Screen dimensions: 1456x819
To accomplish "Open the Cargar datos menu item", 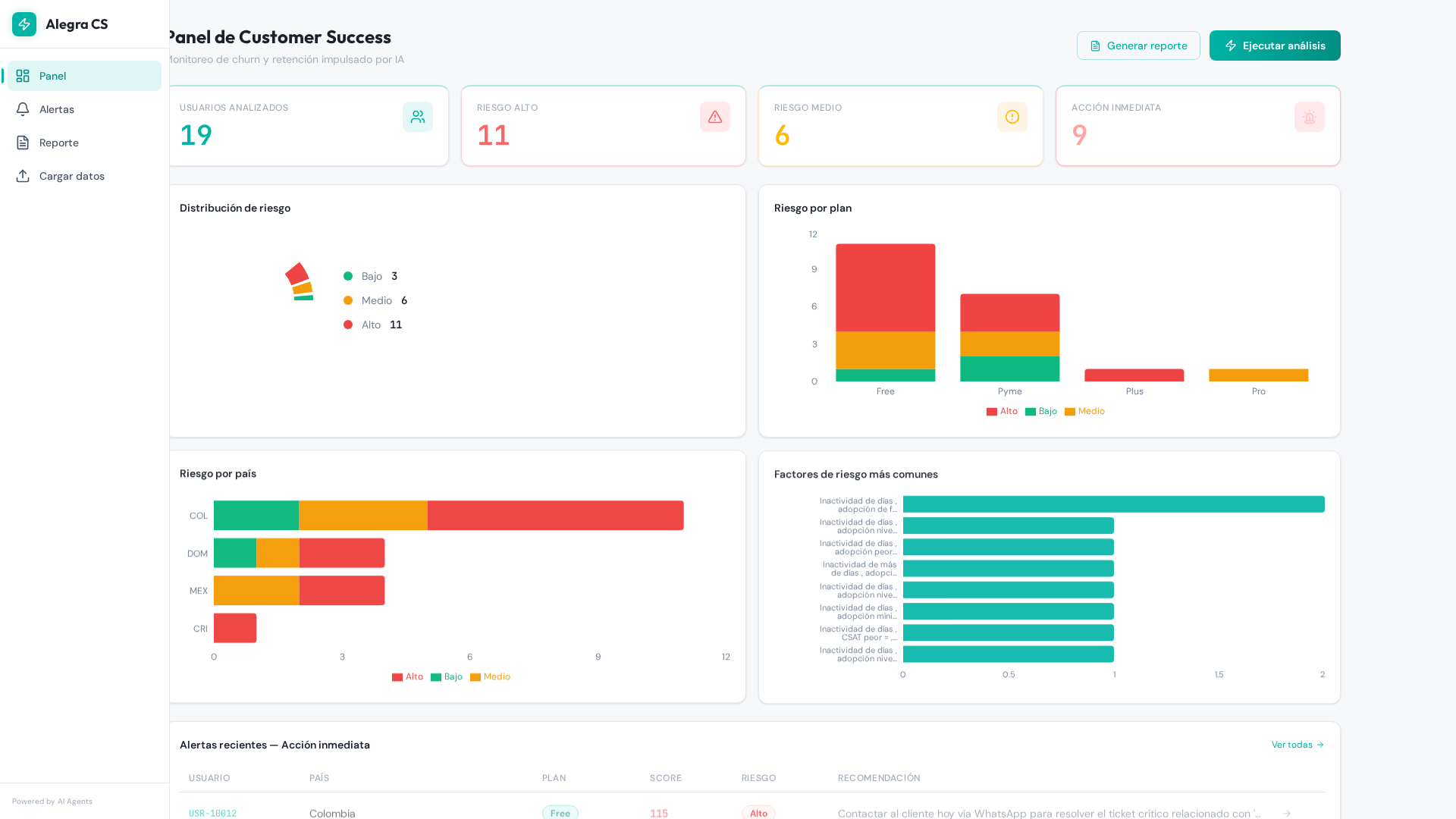I will (72, 176).
